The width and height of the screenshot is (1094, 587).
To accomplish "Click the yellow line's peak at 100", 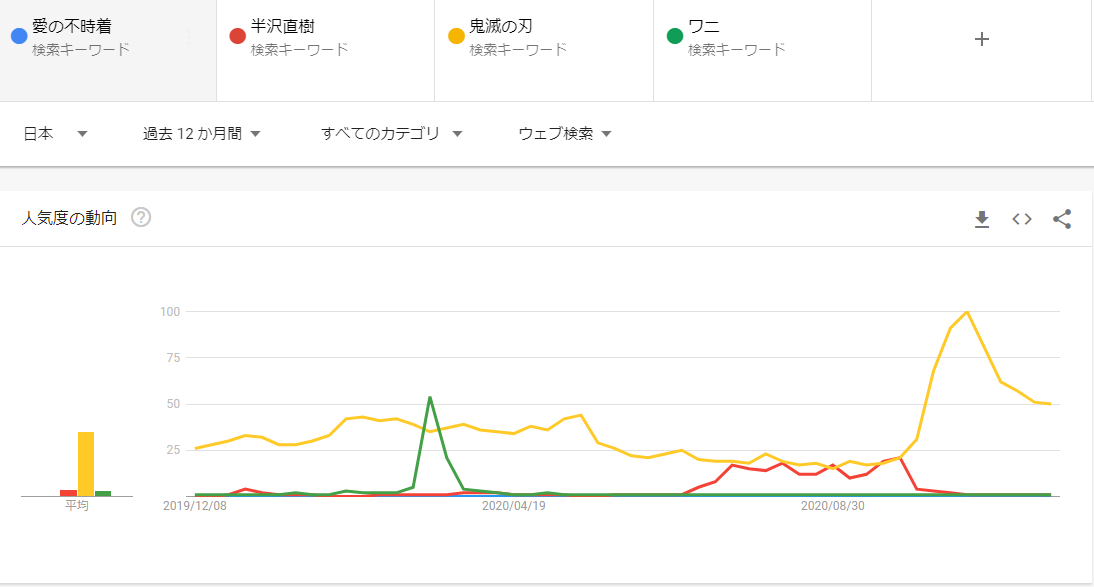I will [x=967, y=312].
